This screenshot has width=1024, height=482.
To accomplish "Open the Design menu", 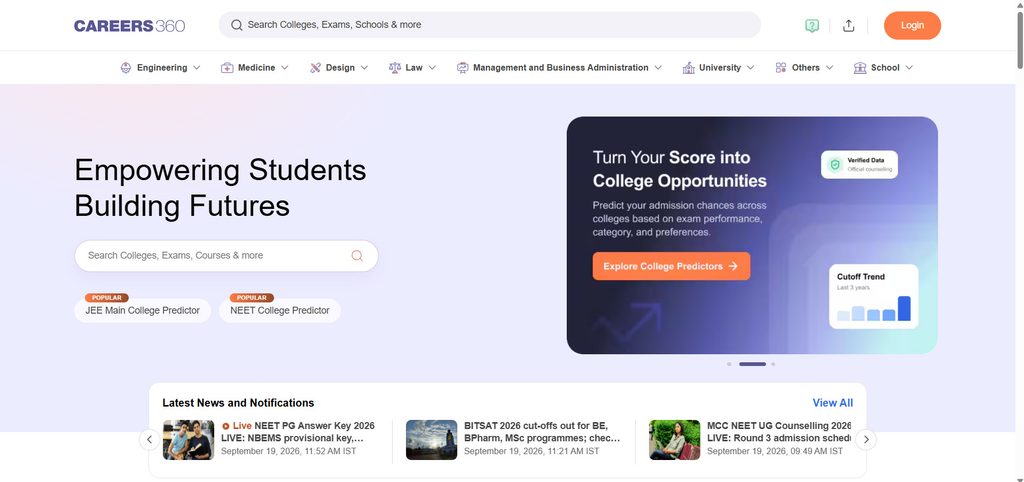I will click(339, 67).
